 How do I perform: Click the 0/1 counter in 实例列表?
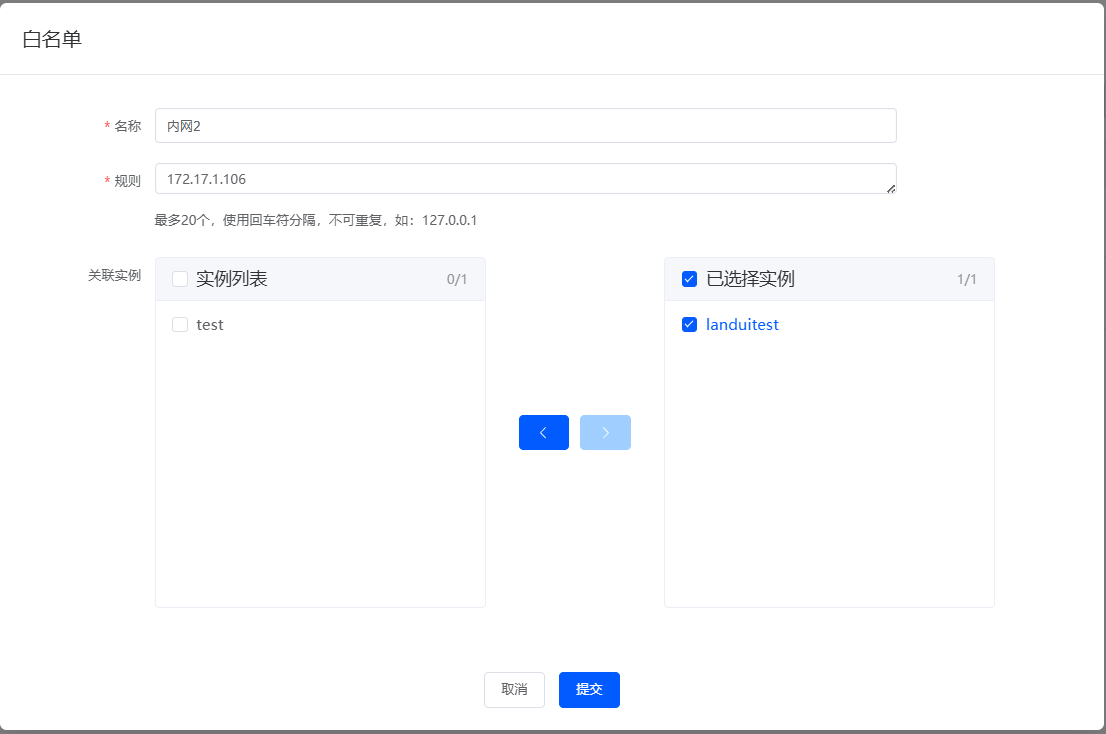[x=457, y=279]
